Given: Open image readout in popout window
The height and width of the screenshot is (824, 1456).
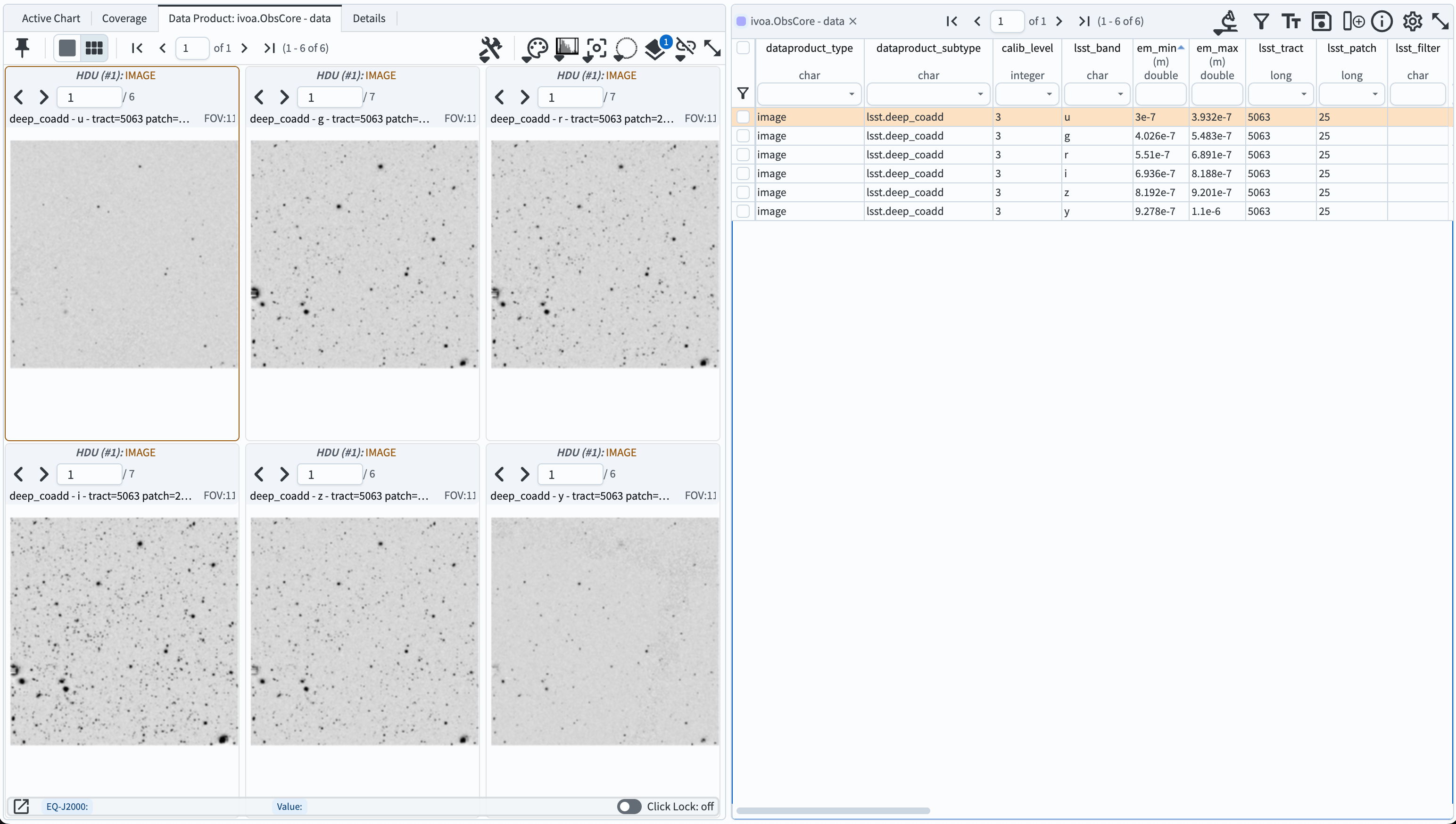Looking at the screenshot, I should [x=22, y=807].
